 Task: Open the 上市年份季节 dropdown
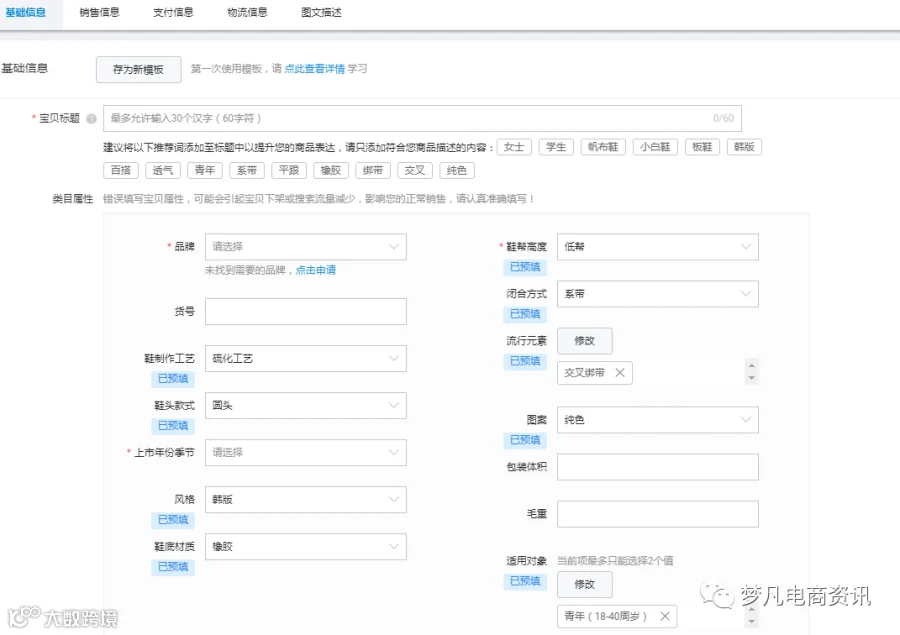(x=306, y=452)
